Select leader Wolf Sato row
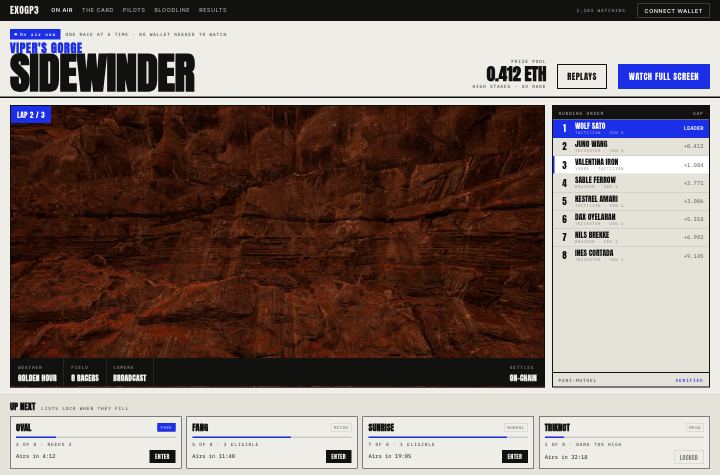This screenshot has height=475, width=720. tap(631, 129)
